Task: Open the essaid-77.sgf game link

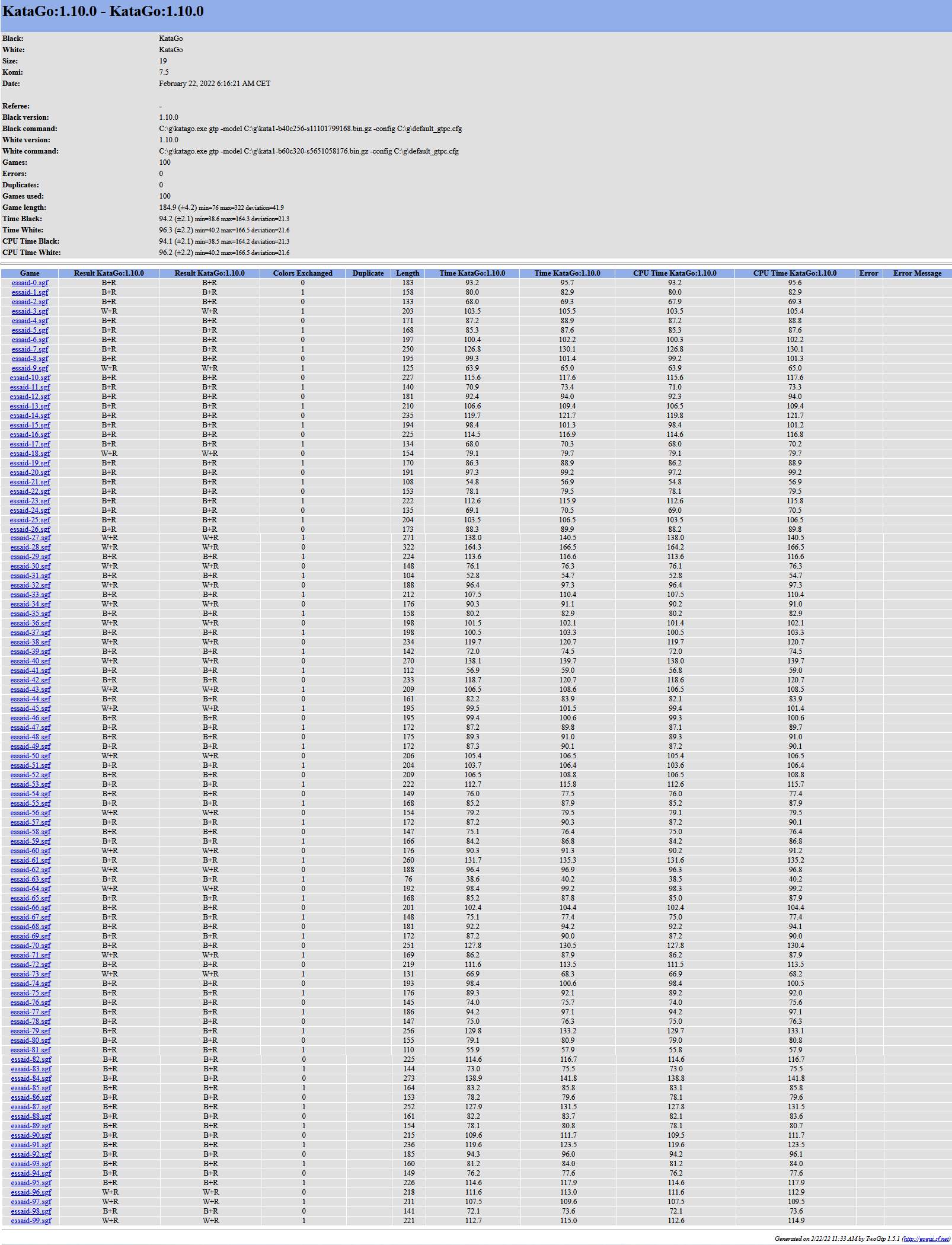Action: [30, 1012]
